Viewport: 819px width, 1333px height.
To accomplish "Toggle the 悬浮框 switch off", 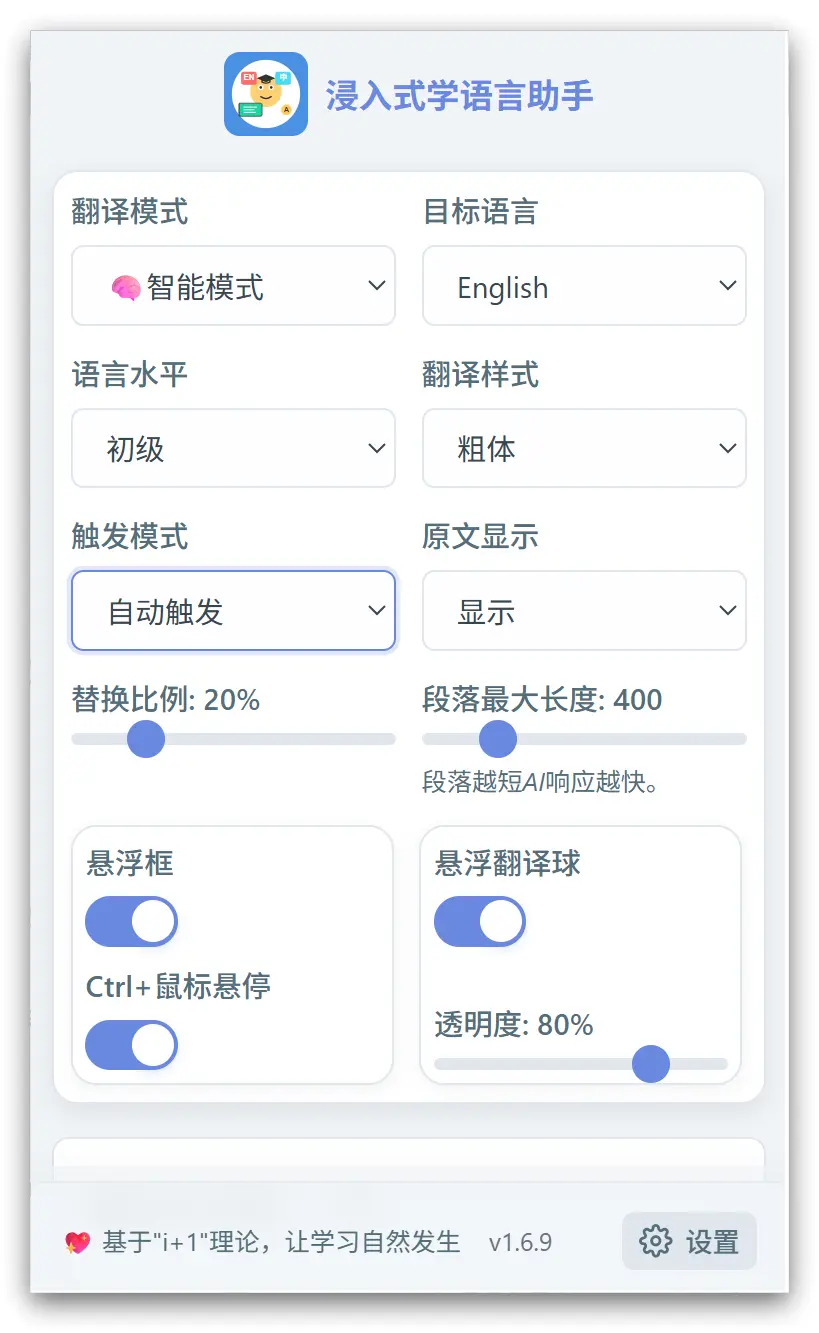I will click(x=131, y=921).
